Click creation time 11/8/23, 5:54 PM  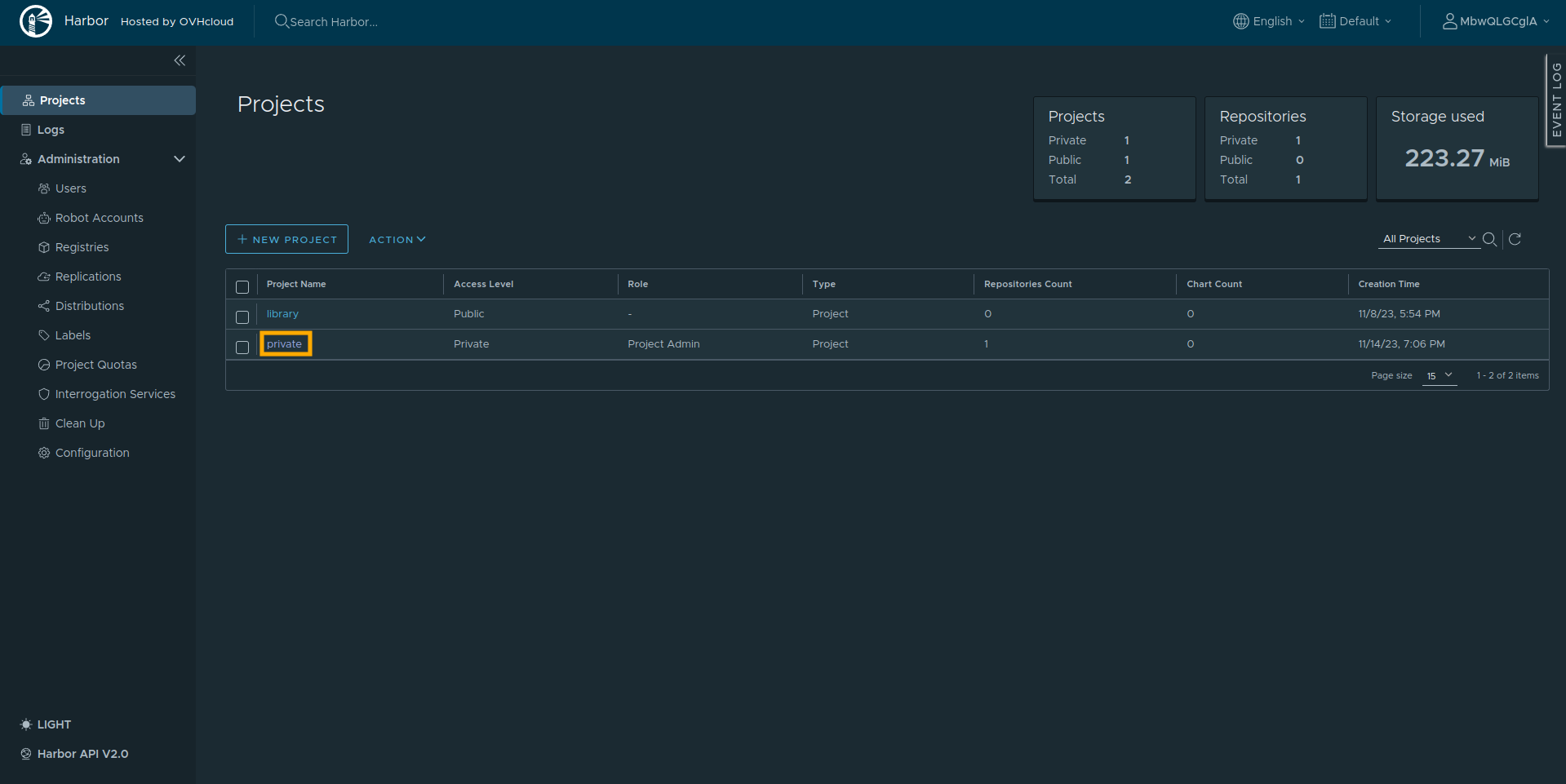click(1399, 314)
